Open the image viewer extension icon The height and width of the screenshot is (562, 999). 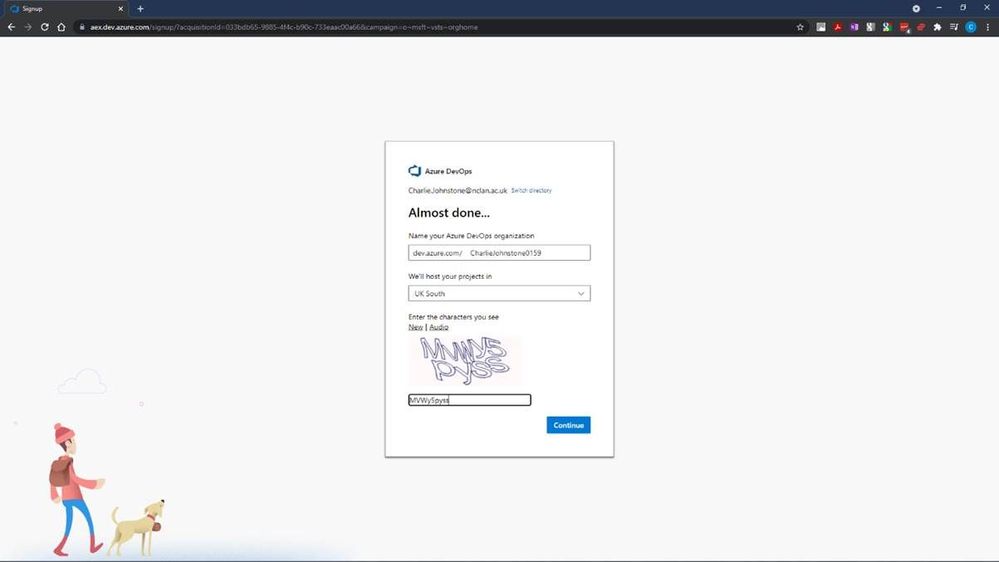[821, 27]
